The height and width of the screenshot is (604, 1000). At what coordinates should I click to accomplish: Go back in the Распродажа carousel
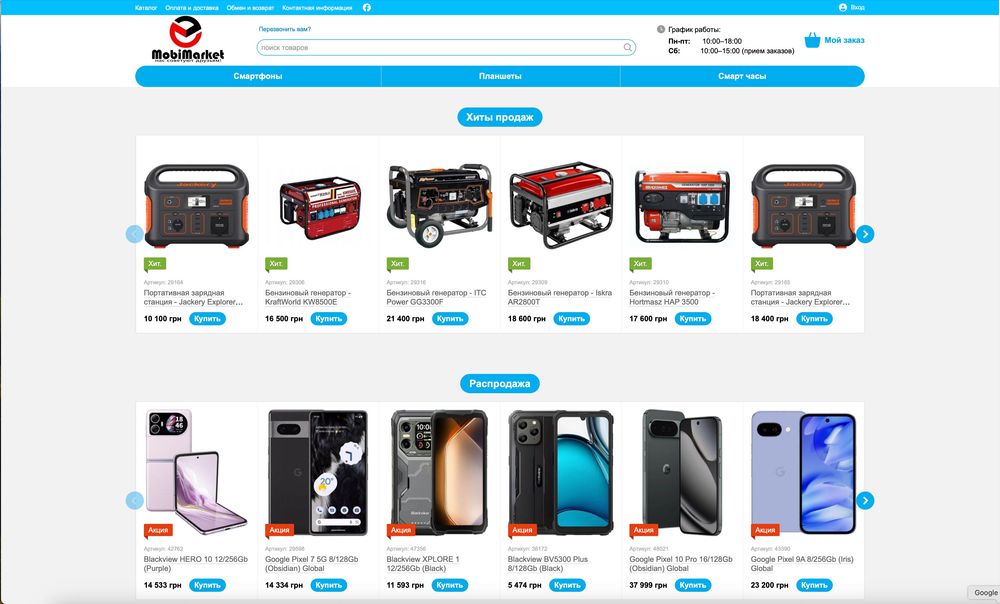click(x=135, y=501)
